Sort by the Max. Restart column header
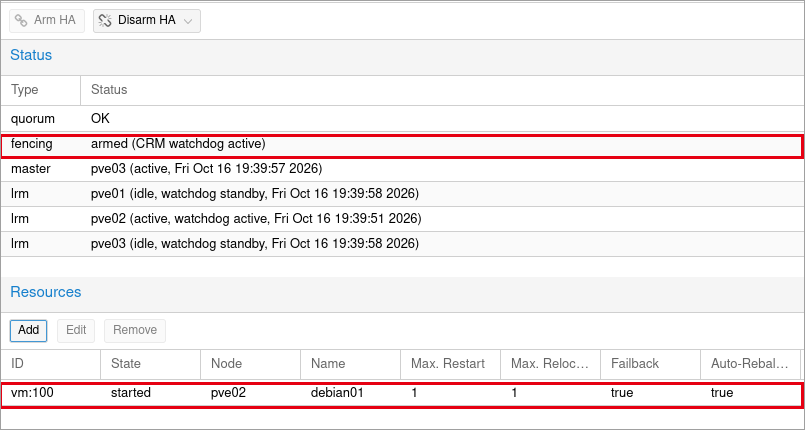Viewport: 805px width, 430px height. pos(450,364)
